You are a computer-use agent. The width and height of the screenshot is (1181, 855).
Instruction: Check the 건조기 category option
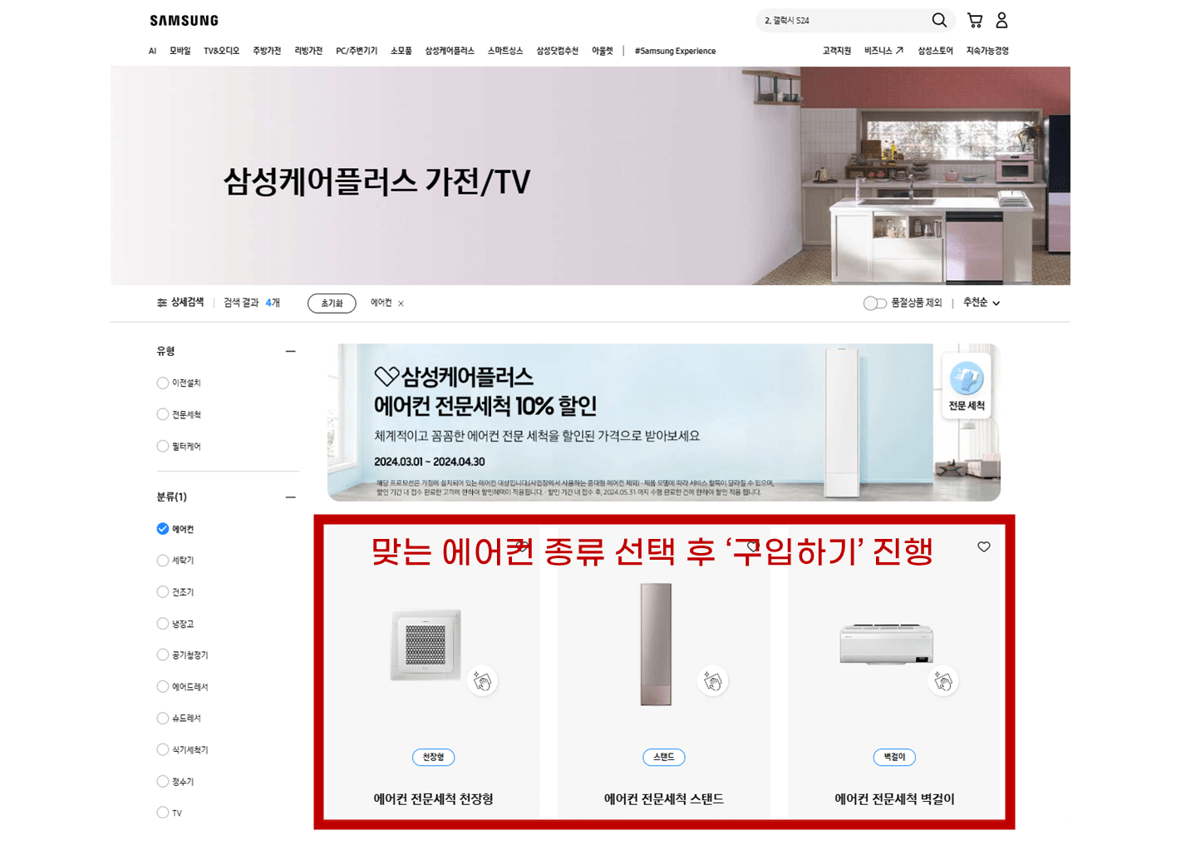163,592
